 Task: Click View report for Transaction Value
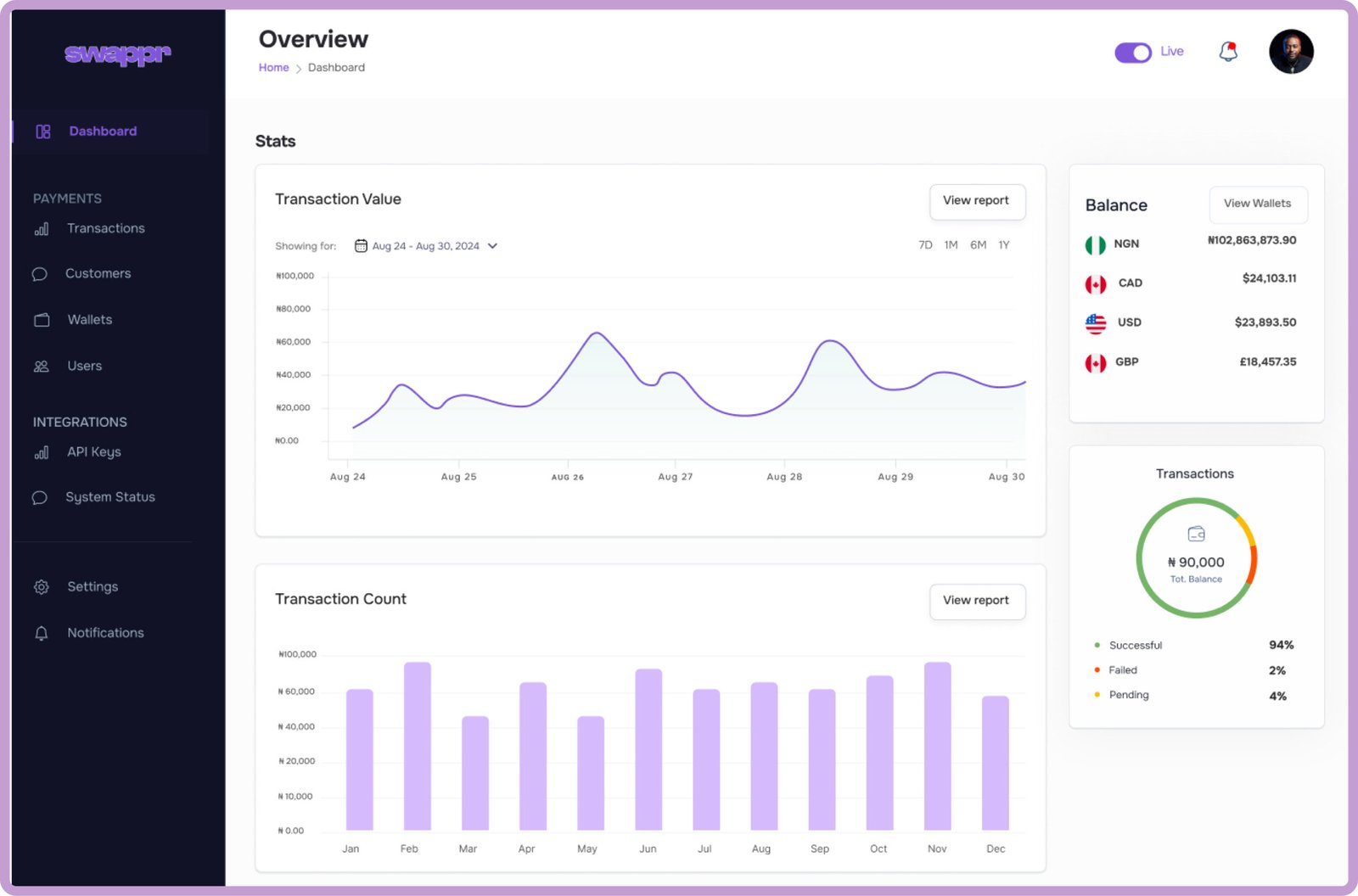click(976, 201)
